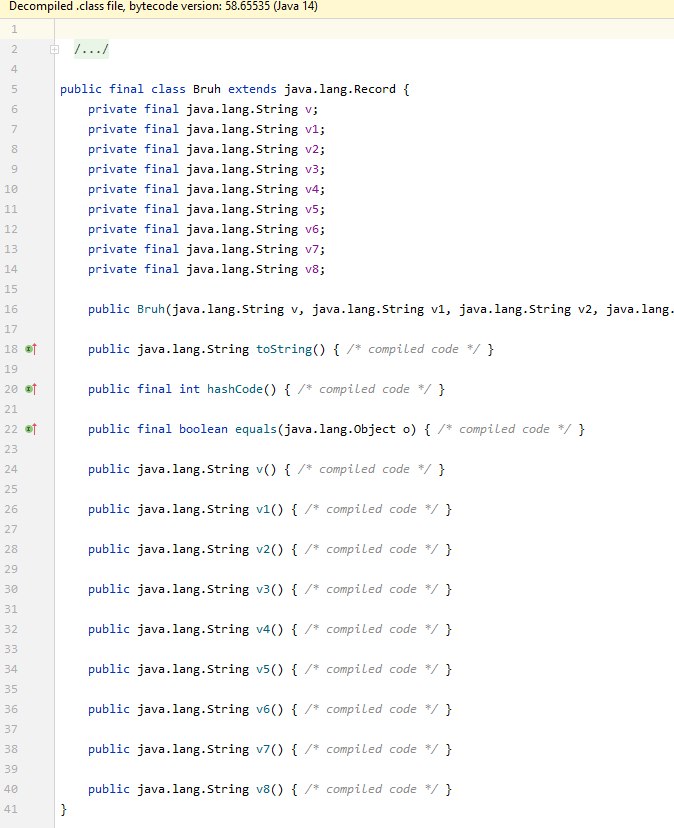Click the override gutter icon beside hashCode()
Screen dimensions: 674x828
click(31, 389)
